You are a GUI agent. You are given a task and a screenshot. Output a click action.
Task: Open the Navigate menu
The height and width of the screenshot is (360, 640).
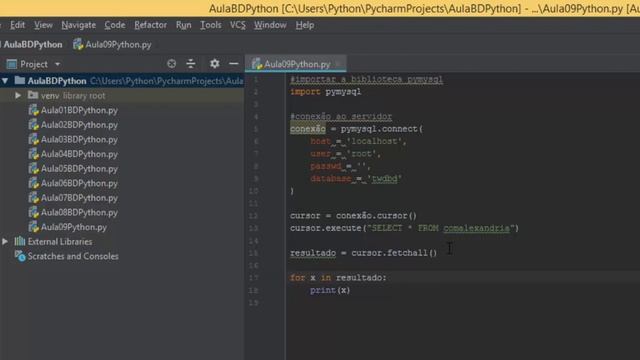point(78,25)
